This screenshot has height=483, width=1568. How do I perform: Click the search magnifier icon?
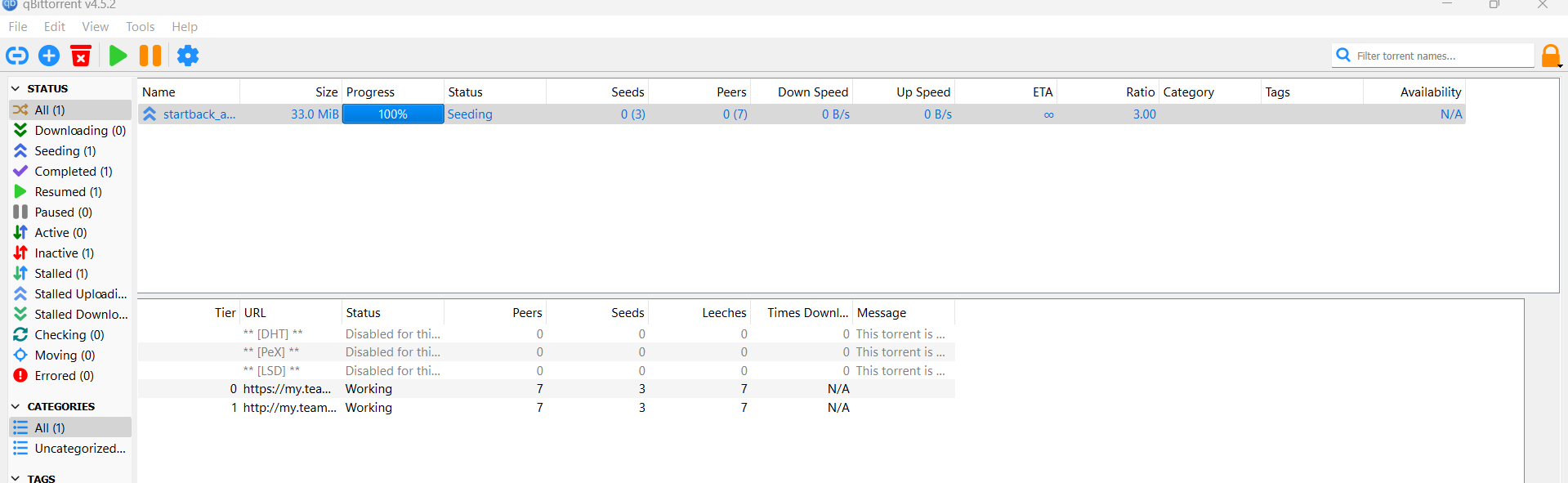[1342, 55]
